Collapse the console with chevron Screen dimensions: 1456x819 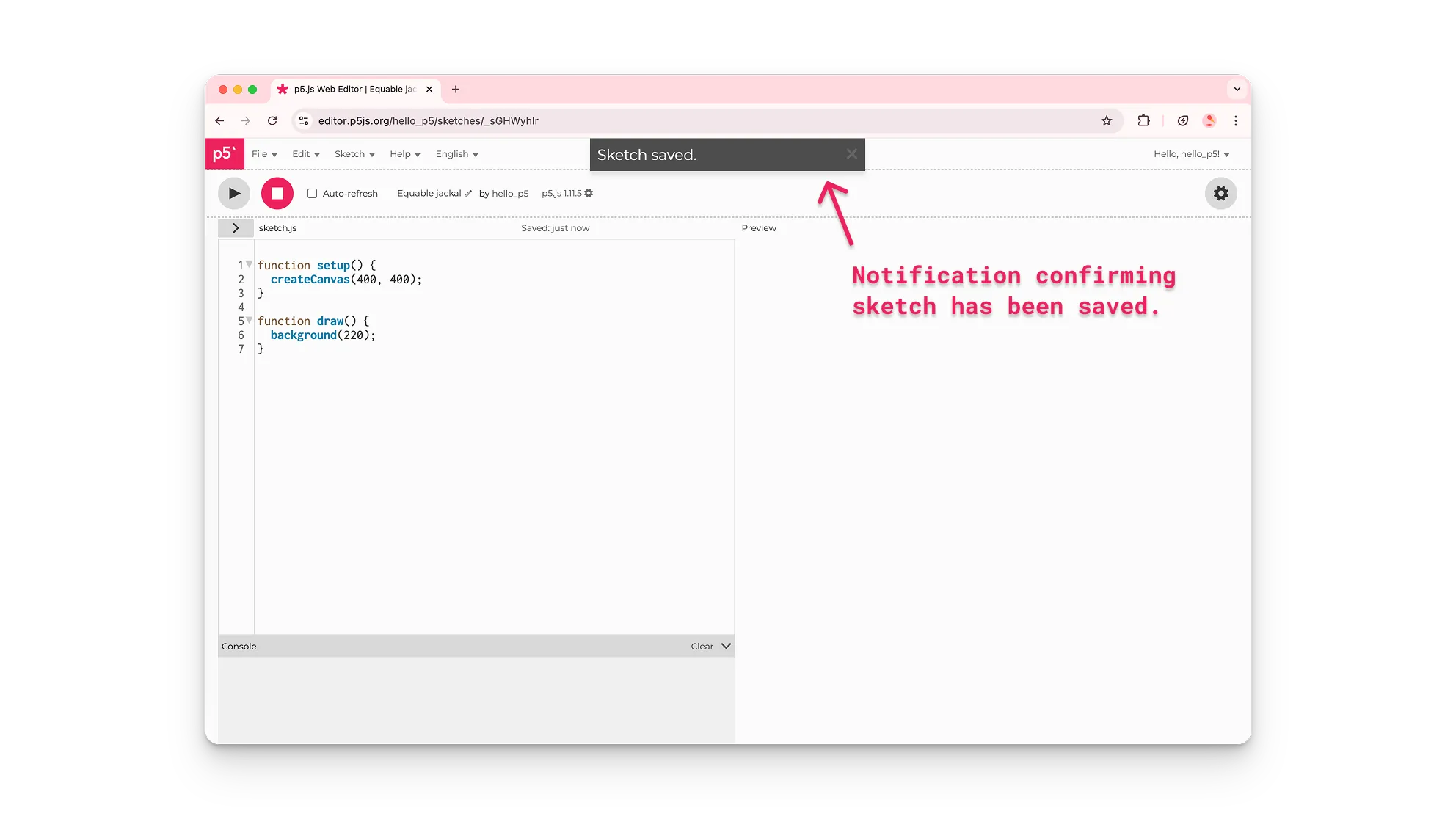coord(726,647)
